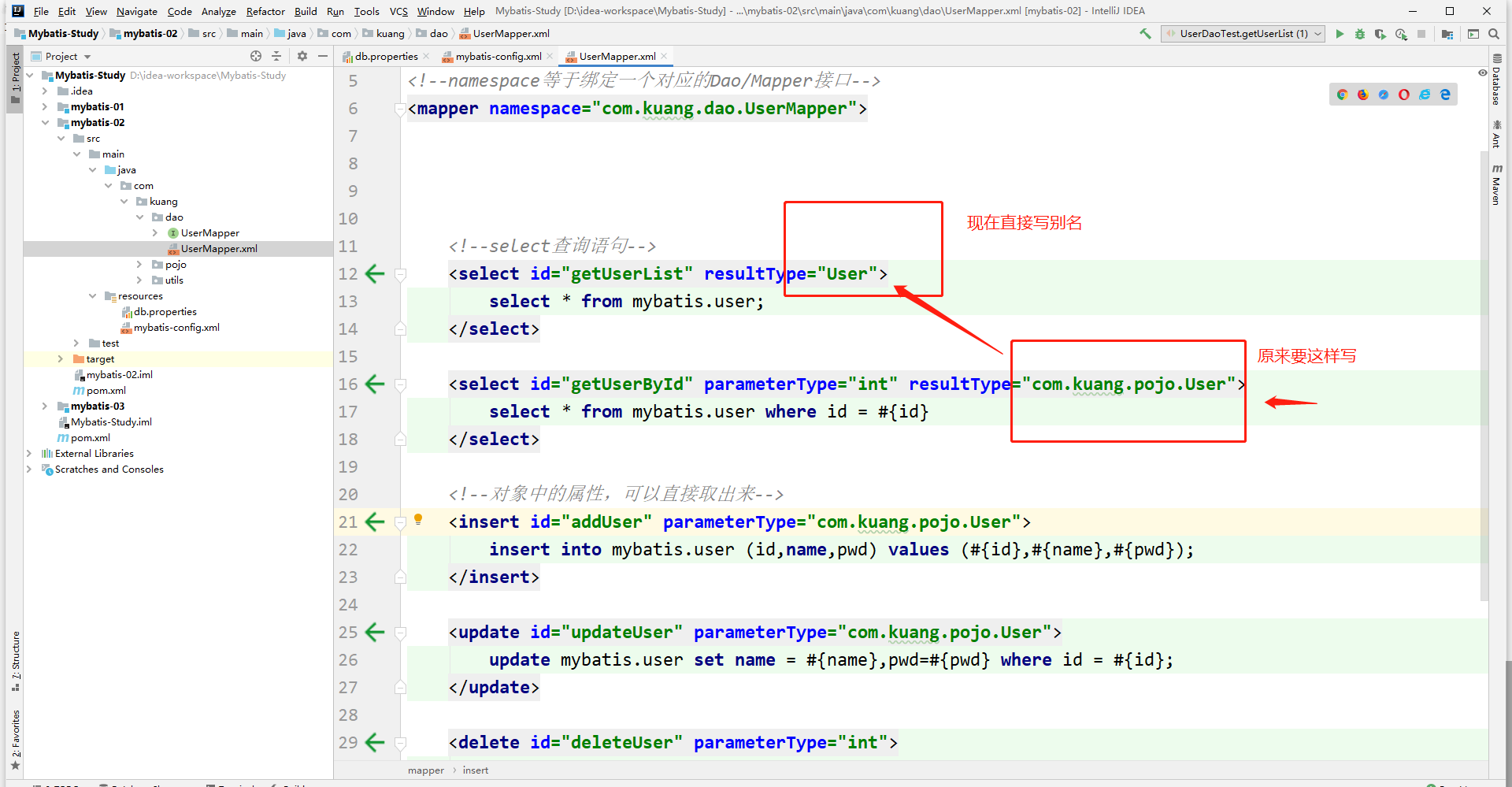Viewport: 1512px width, 787px height.
Task: Build project with the hammer icon
Action: [1145, 34]
